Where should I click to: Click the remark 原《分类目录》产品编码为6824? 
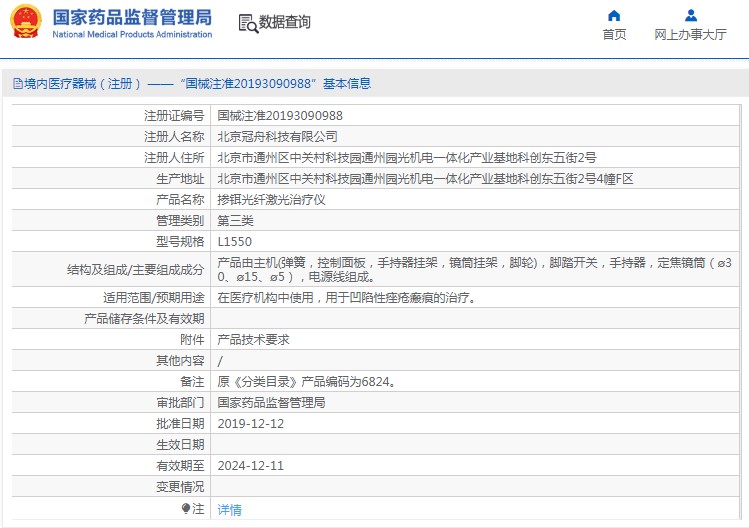[x=306, y=382]
